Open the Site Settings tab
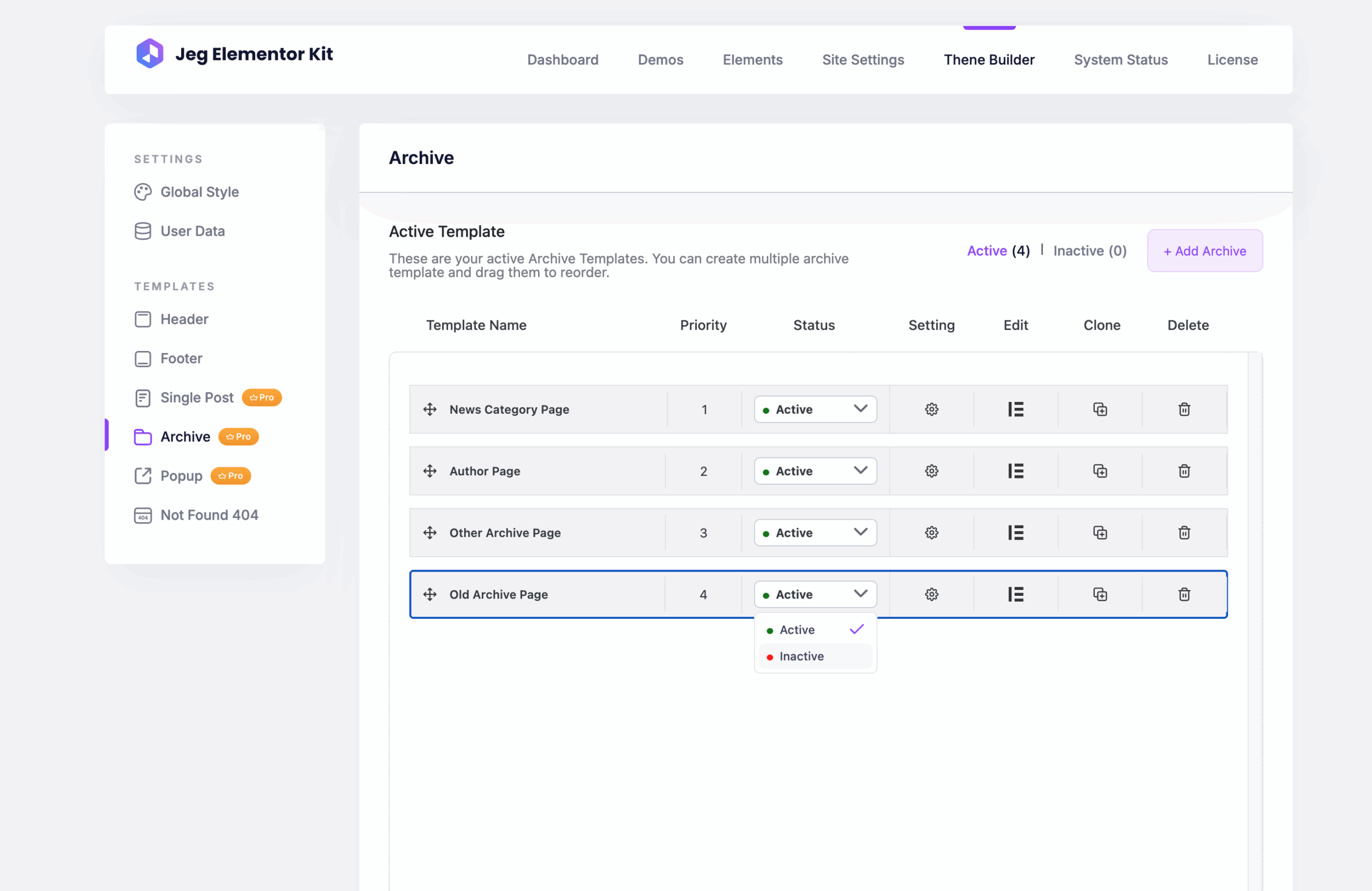This screenshot has height=891, width=1372. tap(862, 60)
